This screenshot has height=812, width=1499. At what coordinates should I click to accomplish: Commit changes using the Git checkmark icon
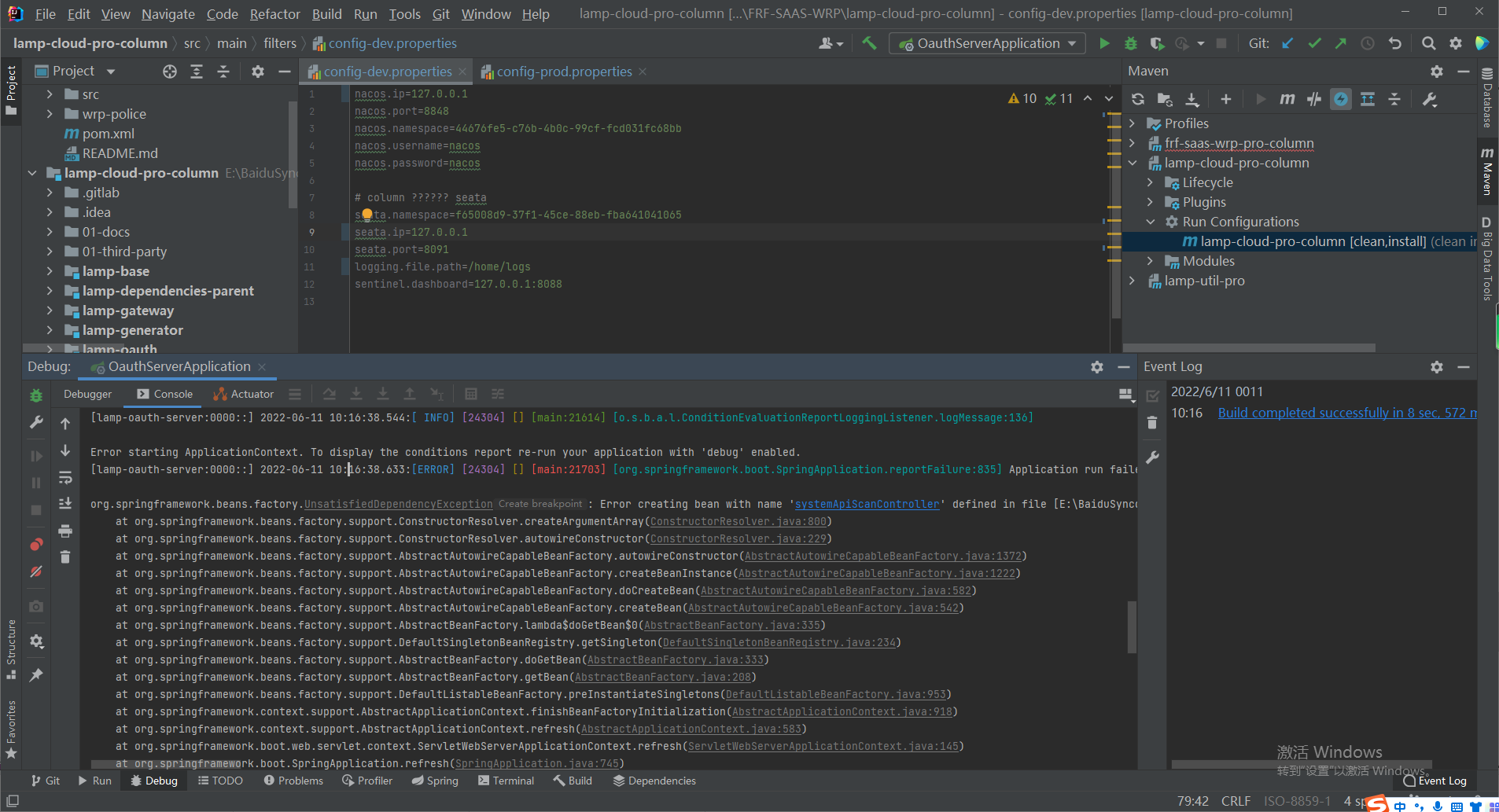1313,43
